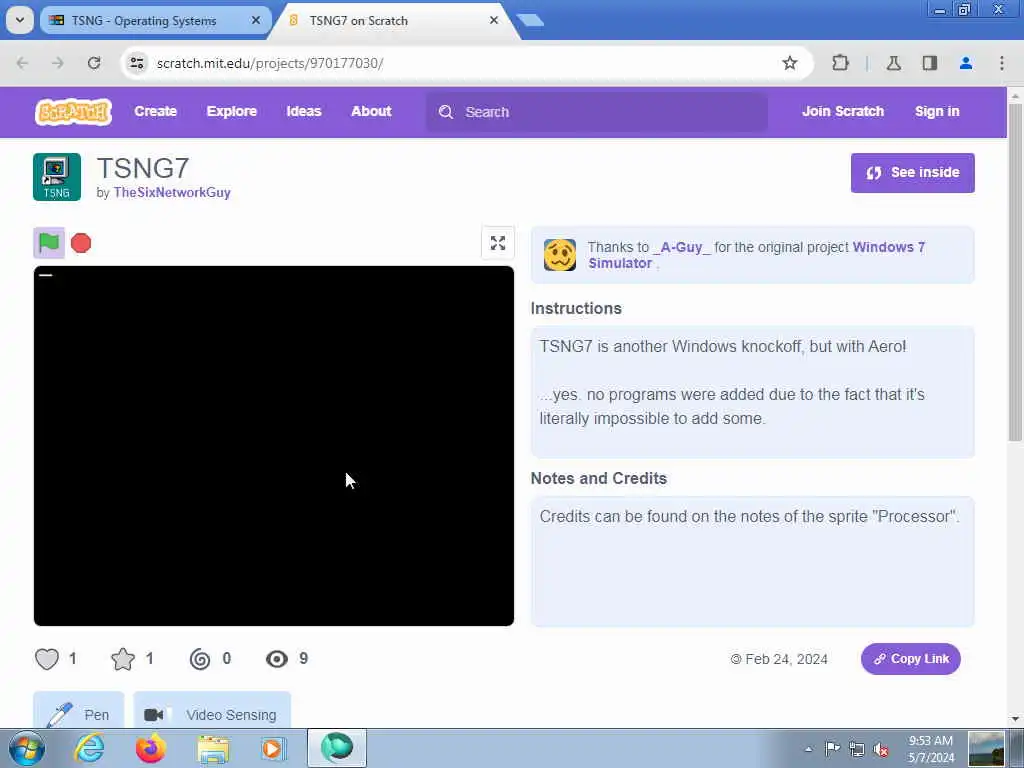Image resolution: width=1024 pixels, height=768 pixels.
Task: Open the Explore menu item
Action: click(232, 112)
